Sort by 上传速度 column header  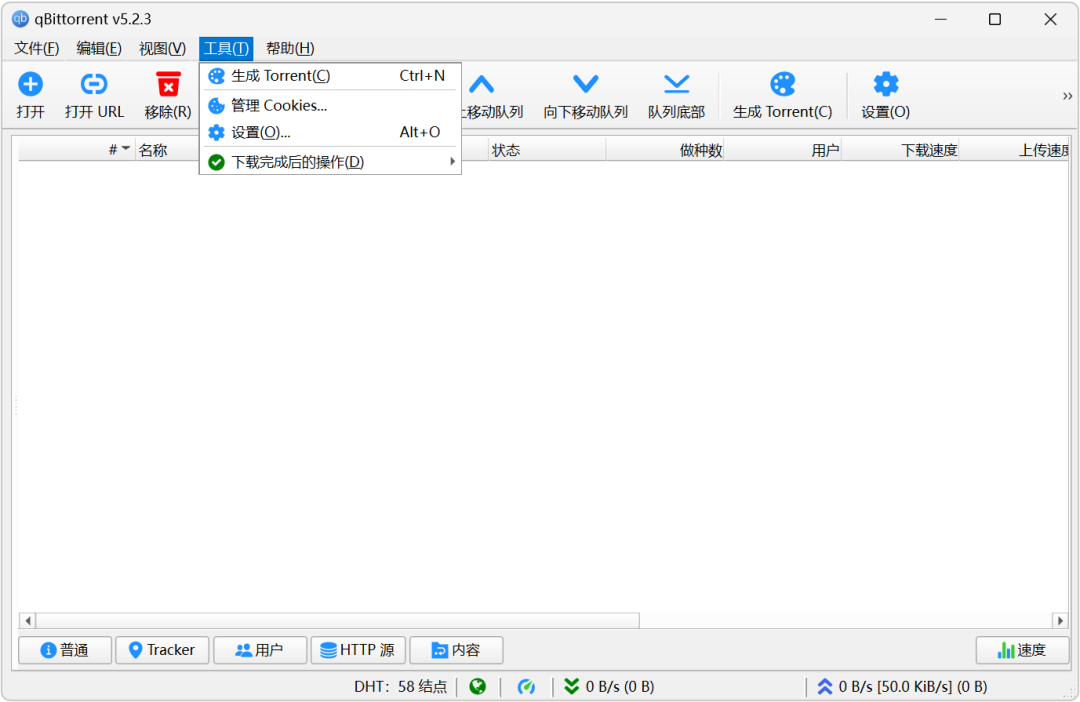pyautogui.click(x=1015, y=150)
